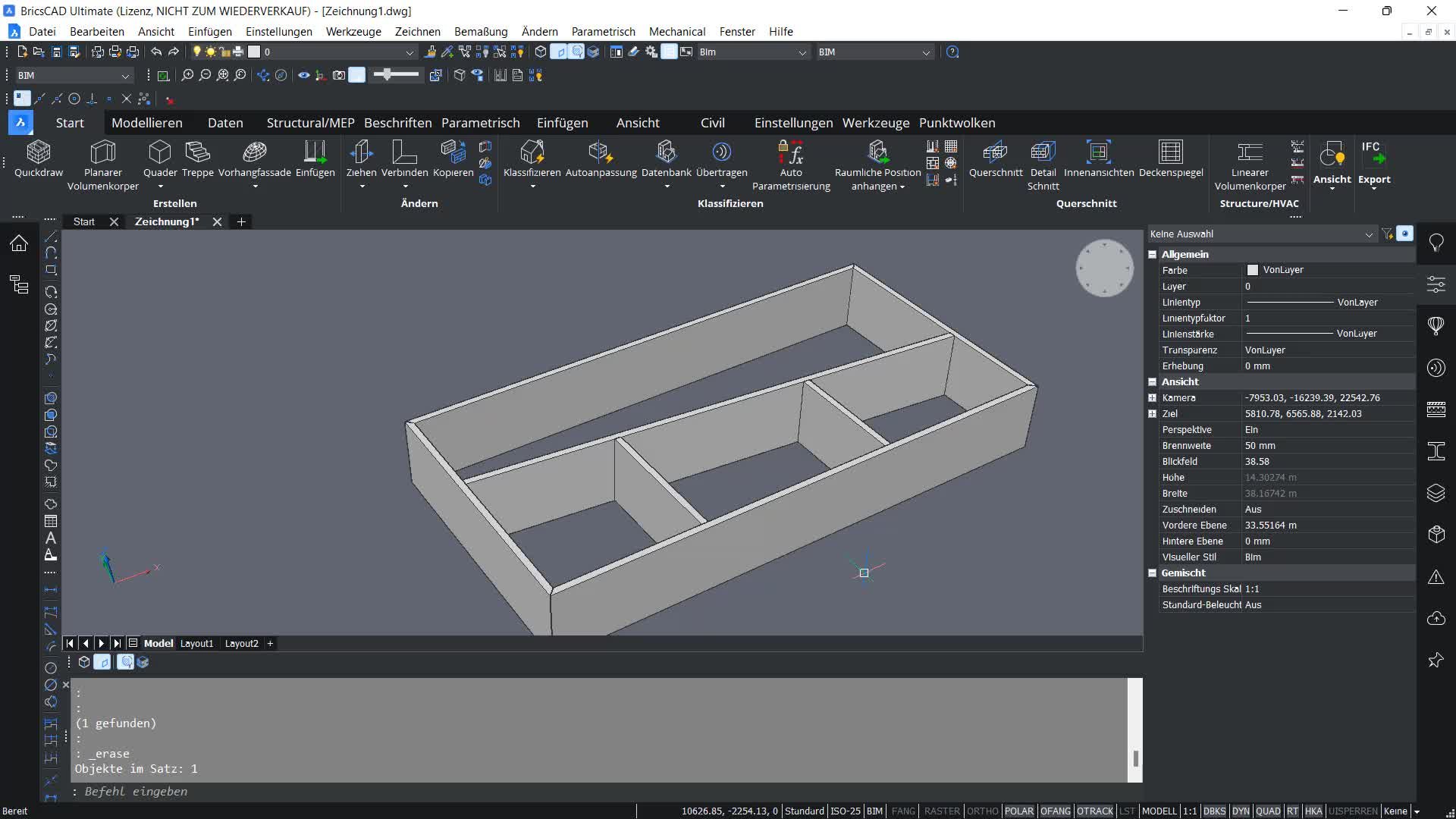Viewport: 1456px width, 819px height.
Task: Click the Farbe VonLayer color swatch
Action: coord(1252,270)
